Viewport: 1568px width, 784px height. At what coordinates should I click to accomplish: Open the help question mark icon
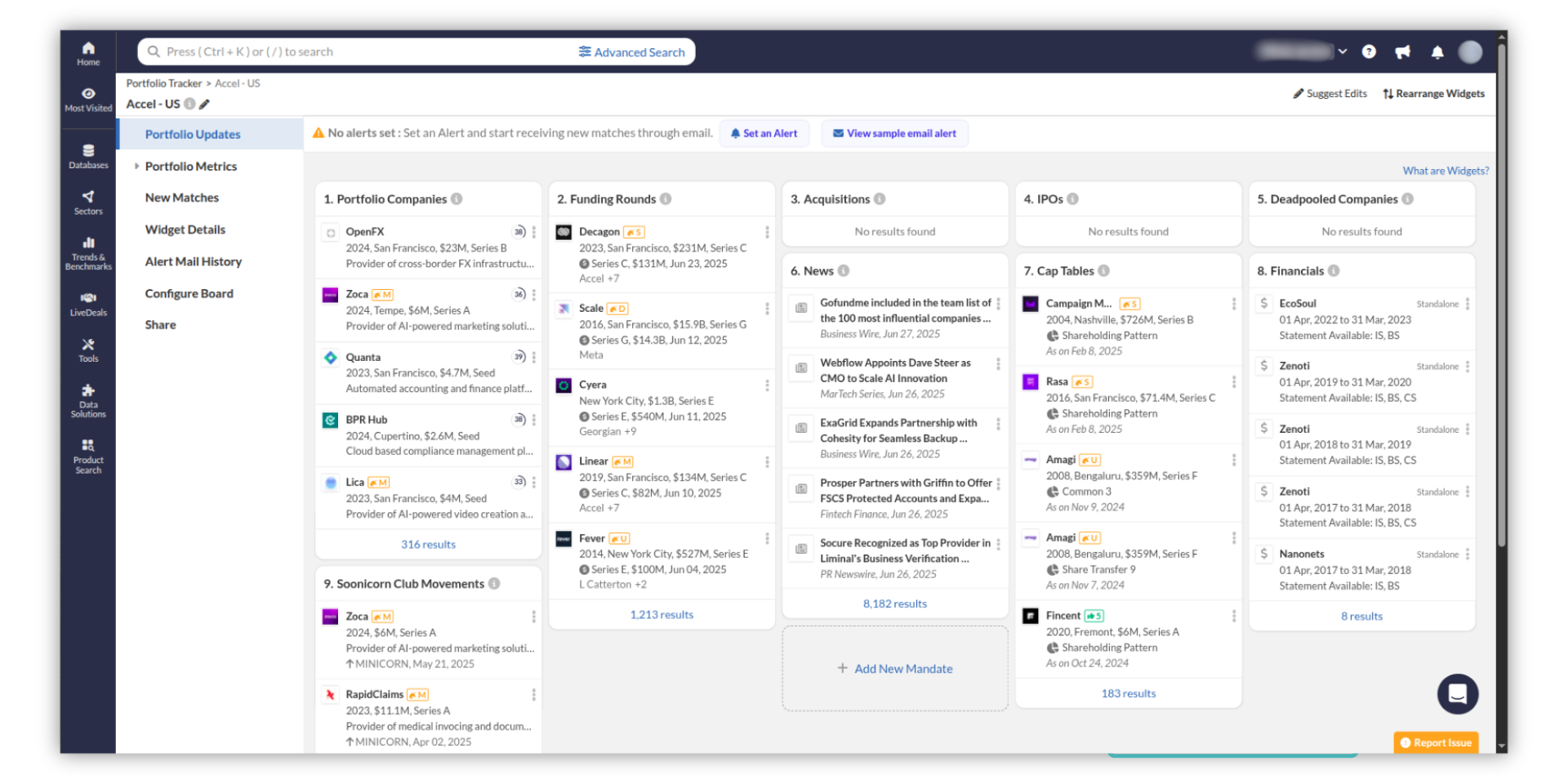point(1369,52)
